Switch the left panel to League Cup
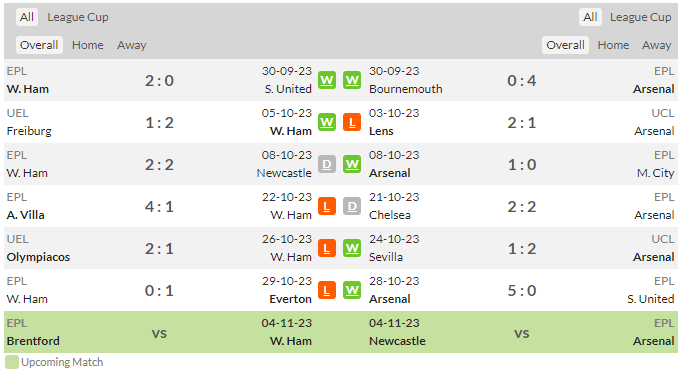Viewport: 680px width, 386px height. point(78,17)
